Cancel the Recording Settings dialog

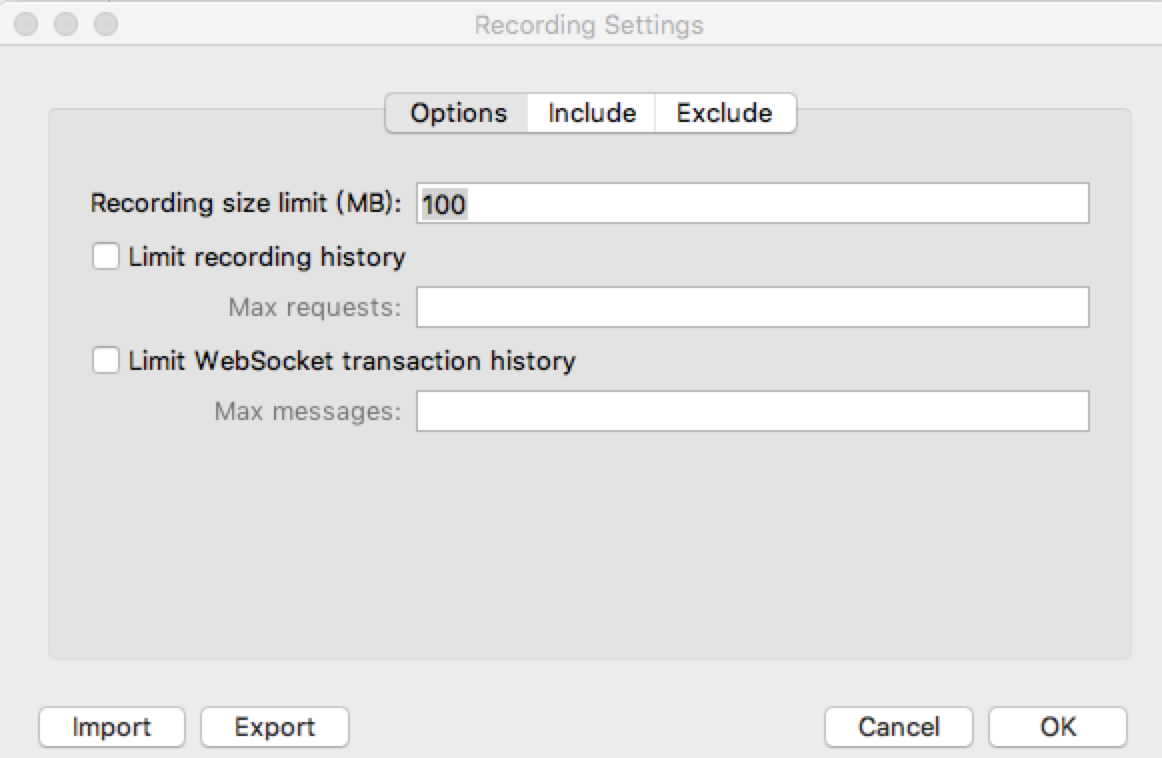(899, 727)
